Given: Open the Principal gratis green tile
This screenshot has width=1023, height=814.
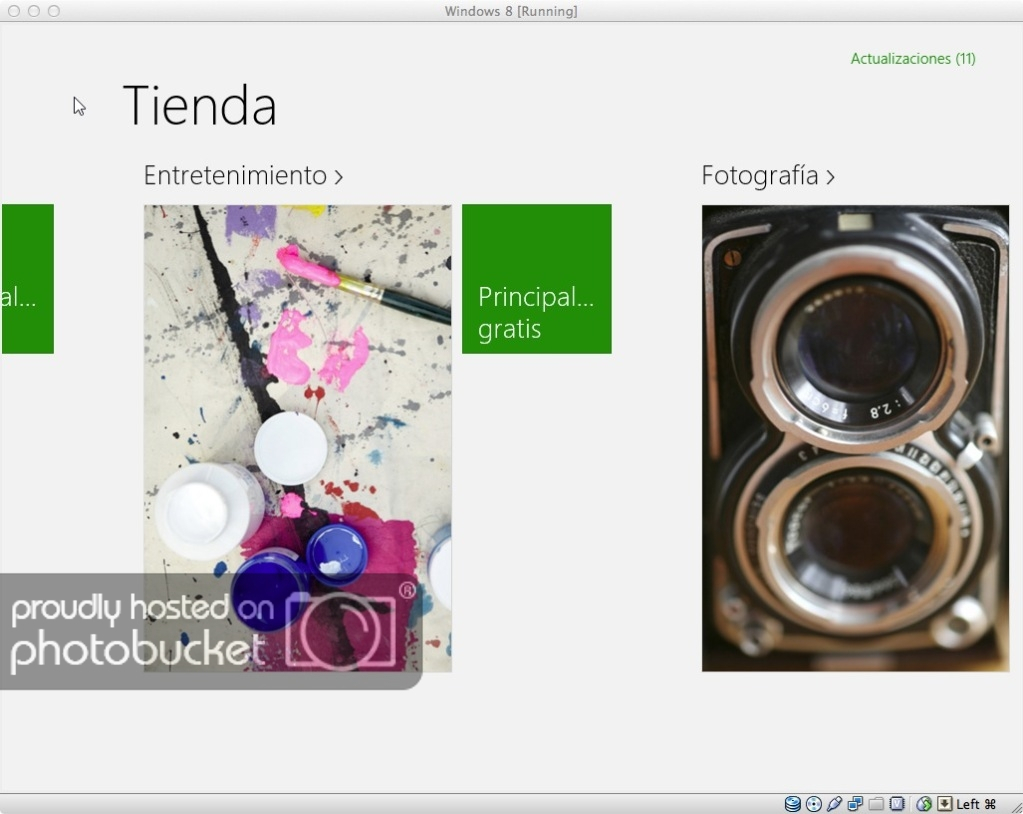Looking at the screenshot, I should tap(536, 279).
